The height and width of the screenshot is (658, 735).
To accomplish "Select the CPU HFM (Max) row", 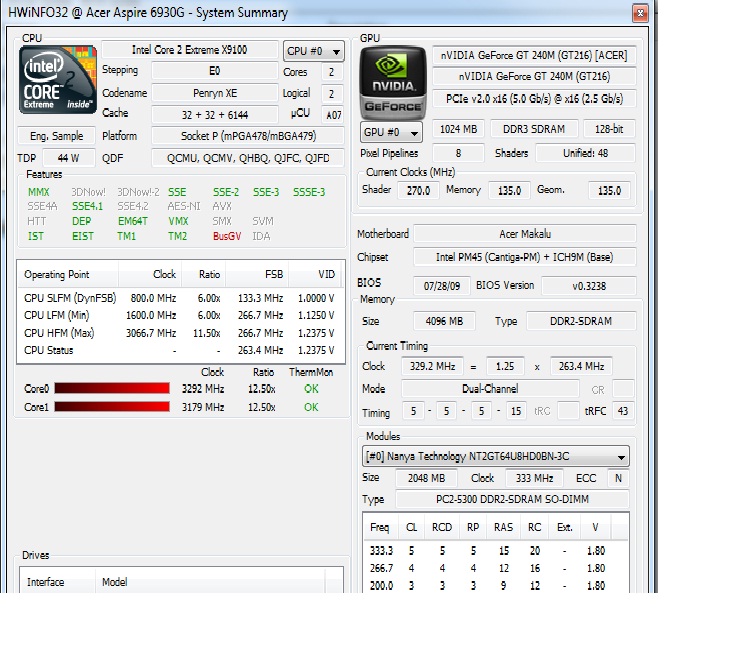I will pyautogui.click(x=180, y=333).
